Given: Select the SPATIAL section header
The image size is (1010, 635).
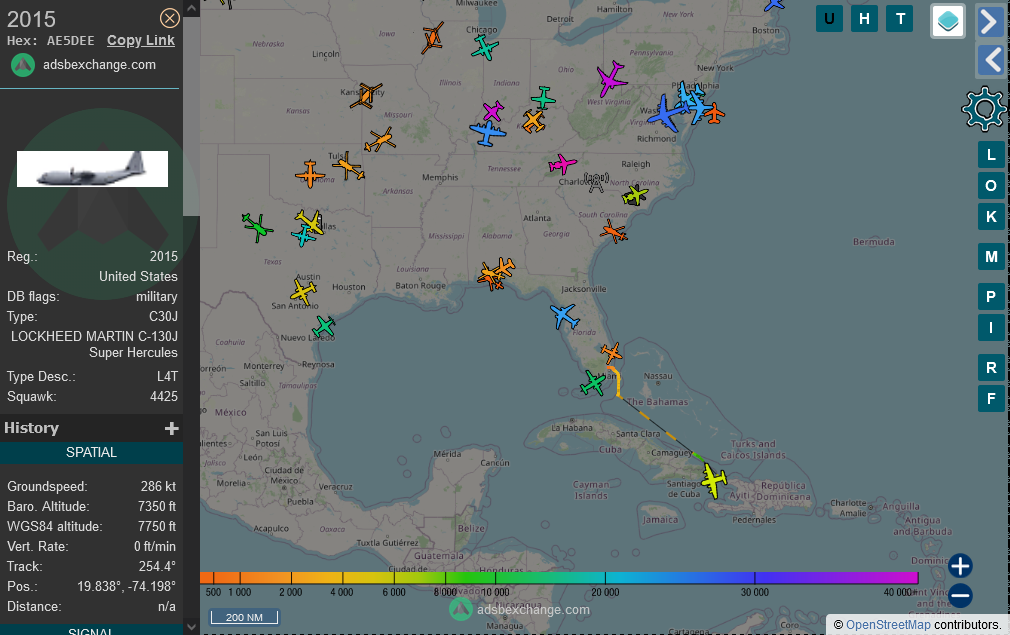Looking at the screenshot, I should click(x=91, y=452).
